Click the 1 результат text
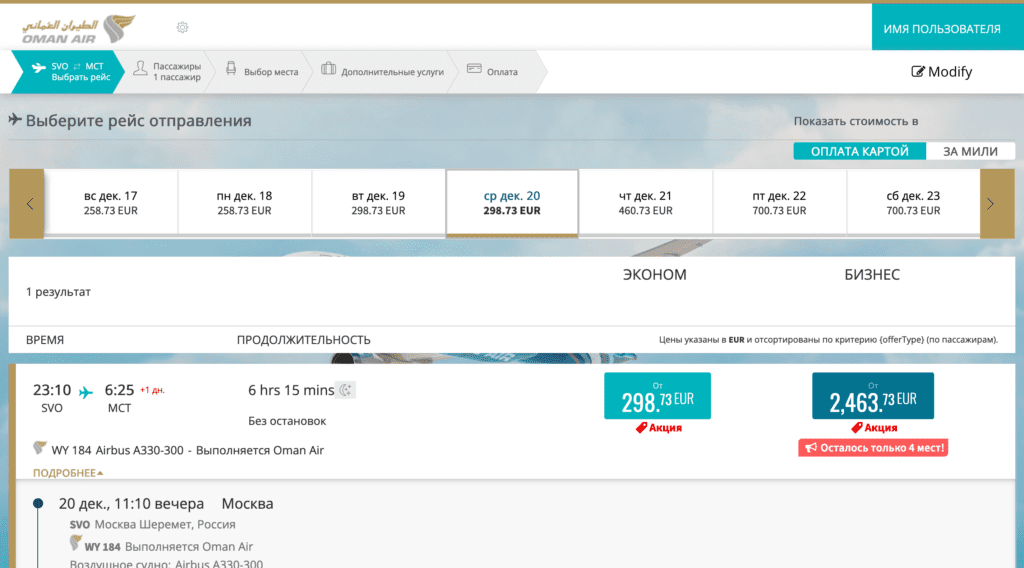The image size is (1024, 568). coord(58,292)
